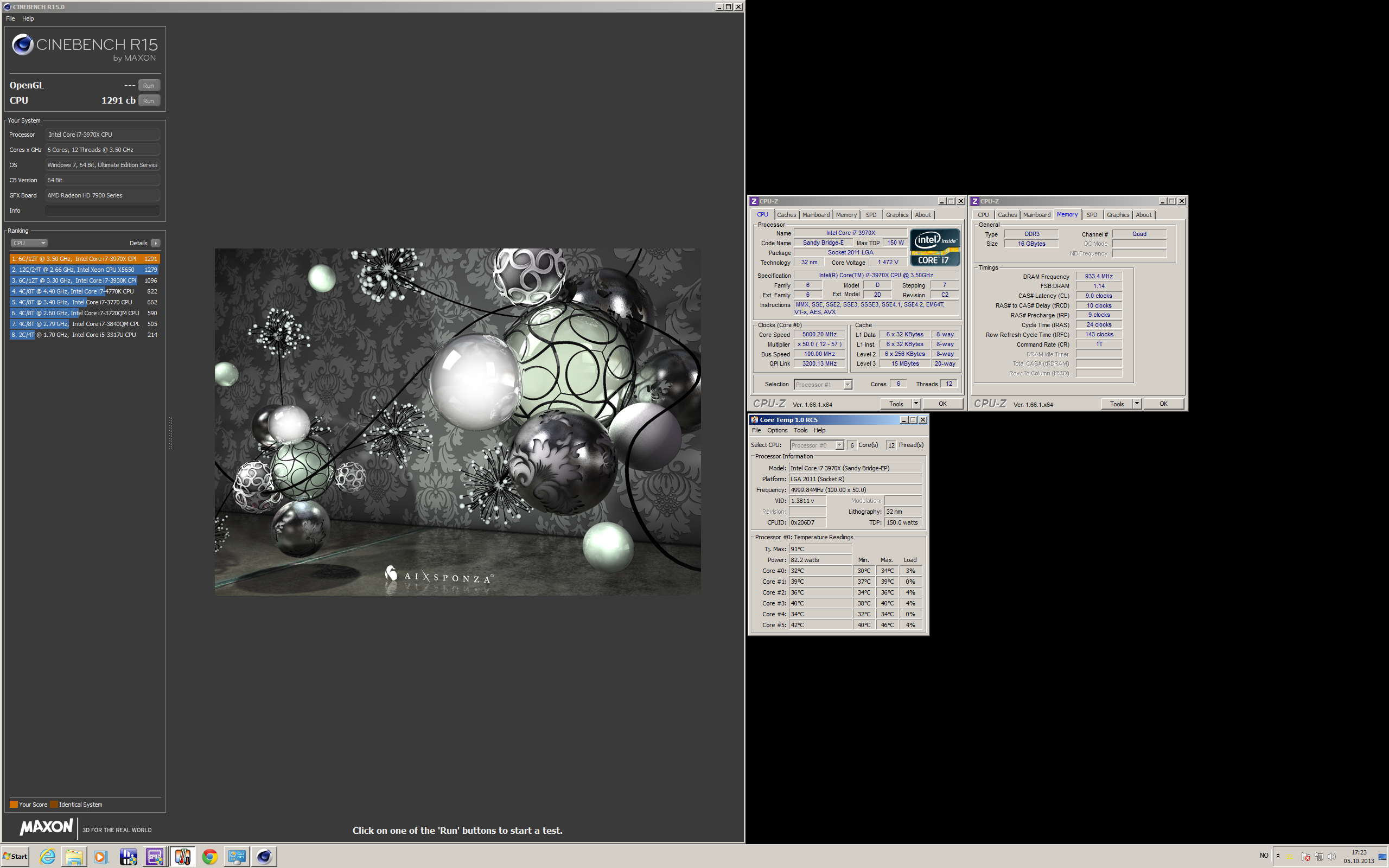Open Tools dropdown arrow in left CPU-Z window
Viewport: 1389px width, 868px height.
coord(916,404)
